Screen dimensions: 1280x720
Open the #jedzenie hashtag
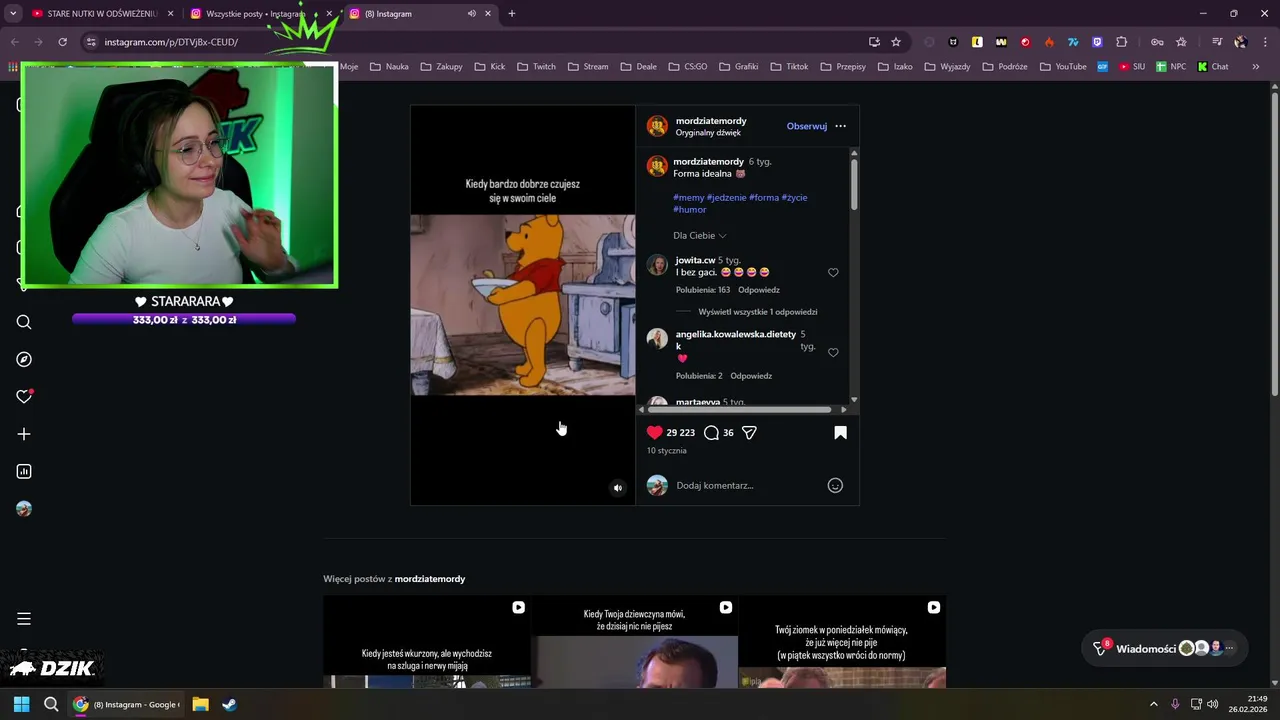726,197
